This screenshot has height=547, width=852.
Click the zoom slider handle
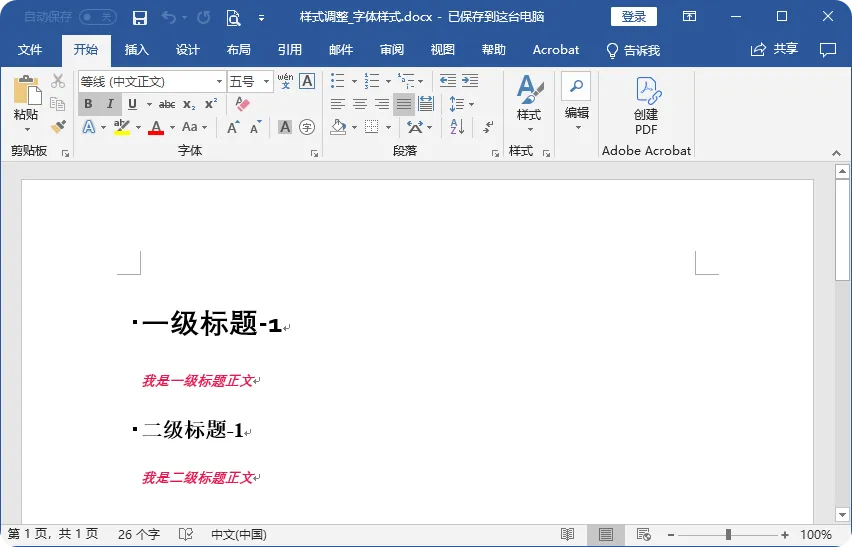point(728,535)
